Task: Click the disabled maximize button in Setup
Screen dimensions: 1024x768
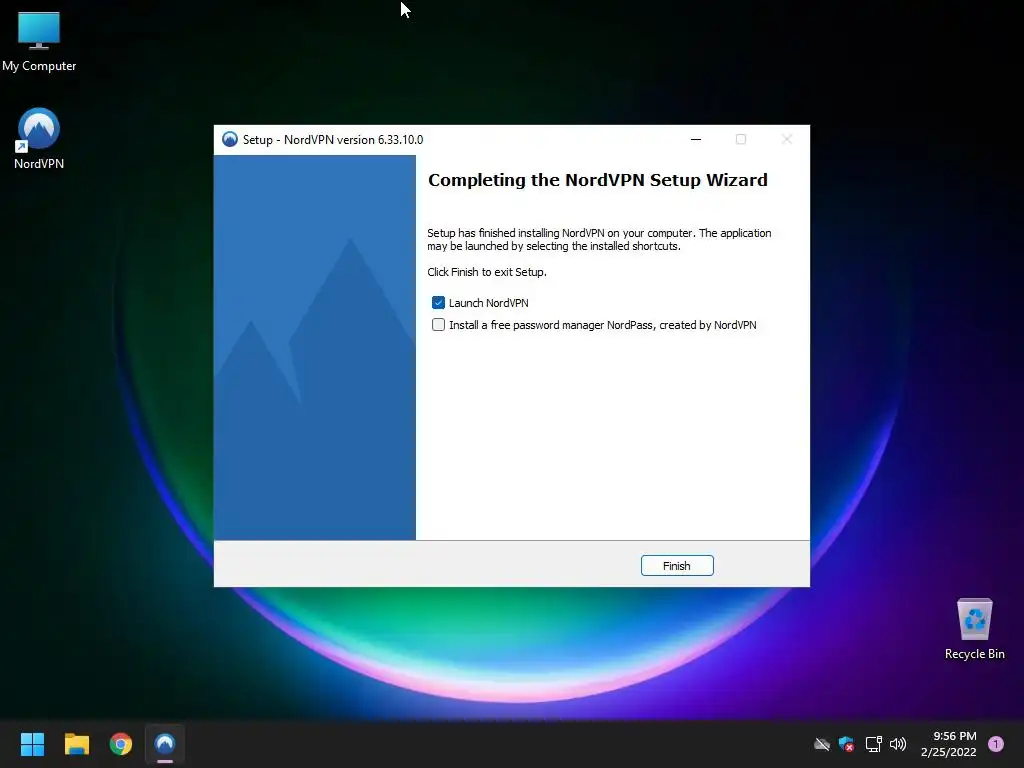Action: (741, 139)
